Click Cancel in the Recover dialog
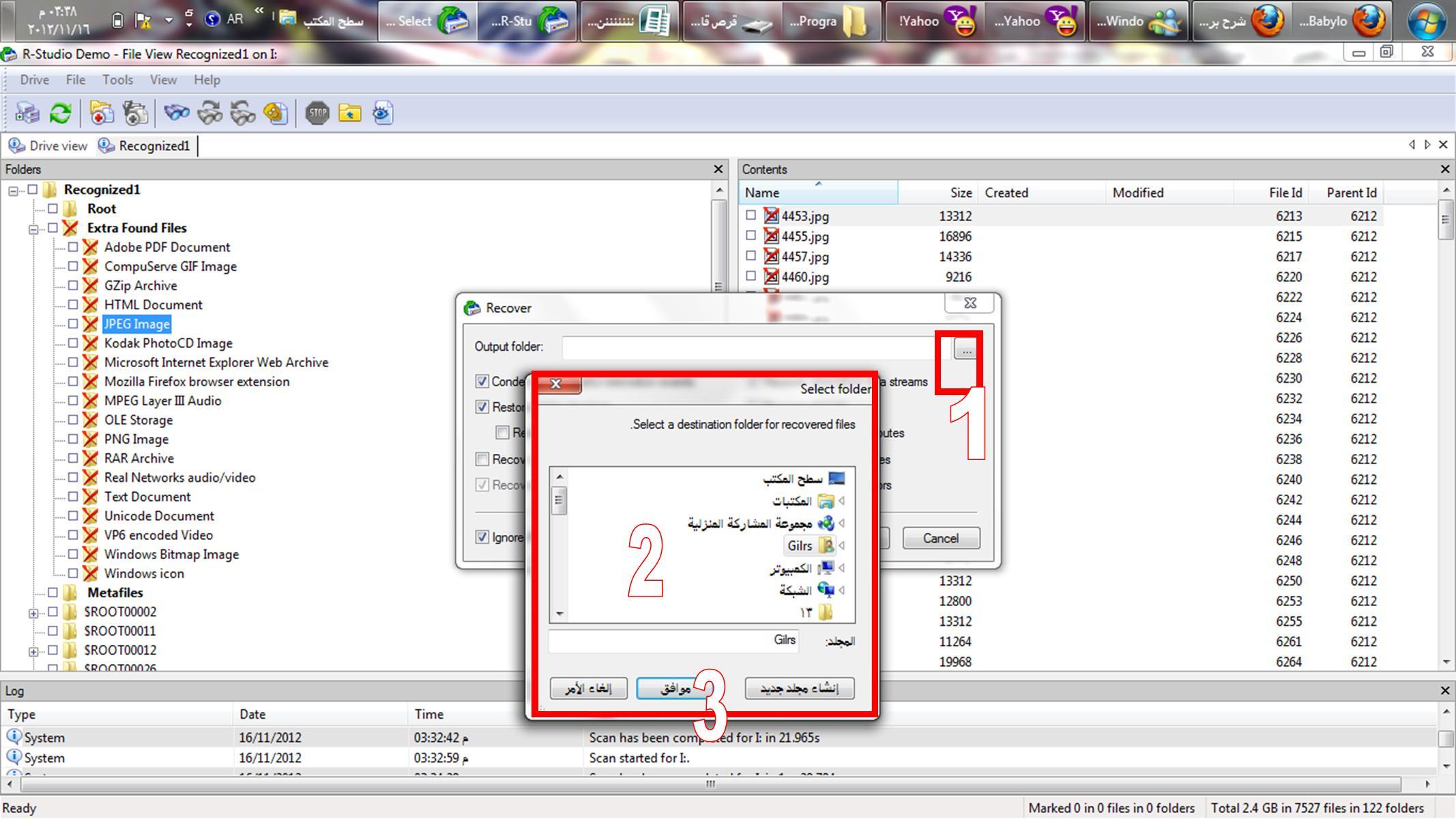Viewport: 1456px width, 819px height. [941, 538]
